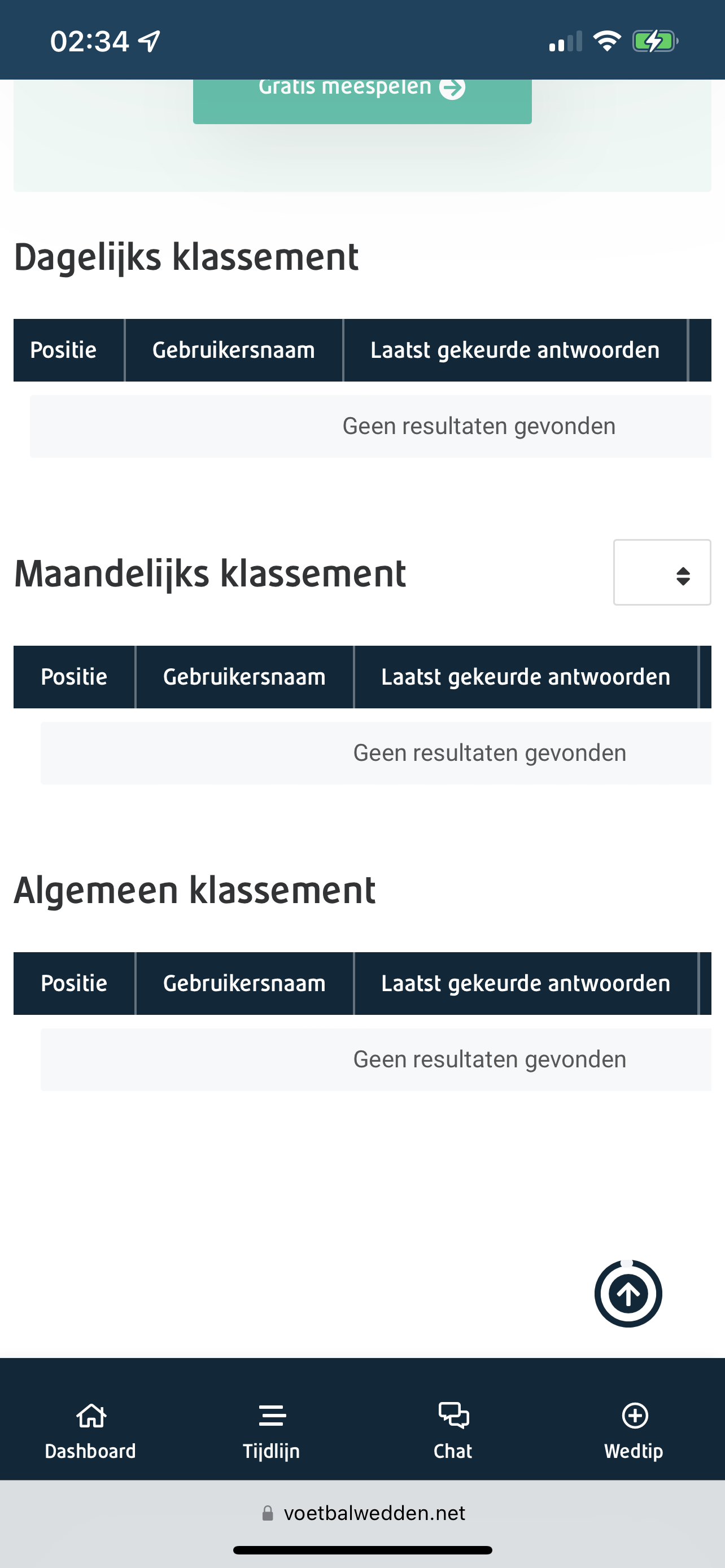
Task: Tap the location arrow in status bar
Action: (x=149, y=41)
